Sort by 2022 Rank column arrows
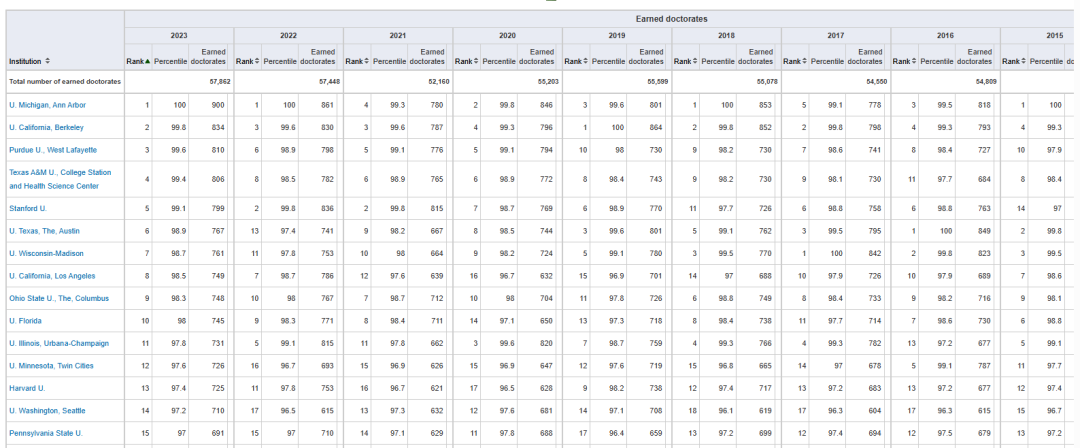Screen dimensions: 1080x448 (257, 62)
